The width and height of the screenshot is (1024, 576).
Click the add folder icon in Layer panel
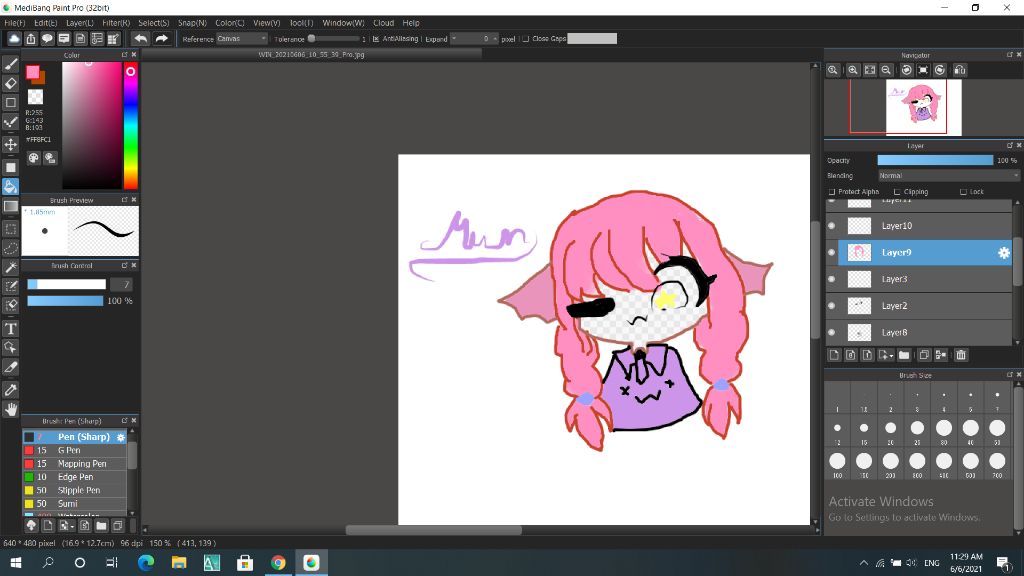pos(904,355)
